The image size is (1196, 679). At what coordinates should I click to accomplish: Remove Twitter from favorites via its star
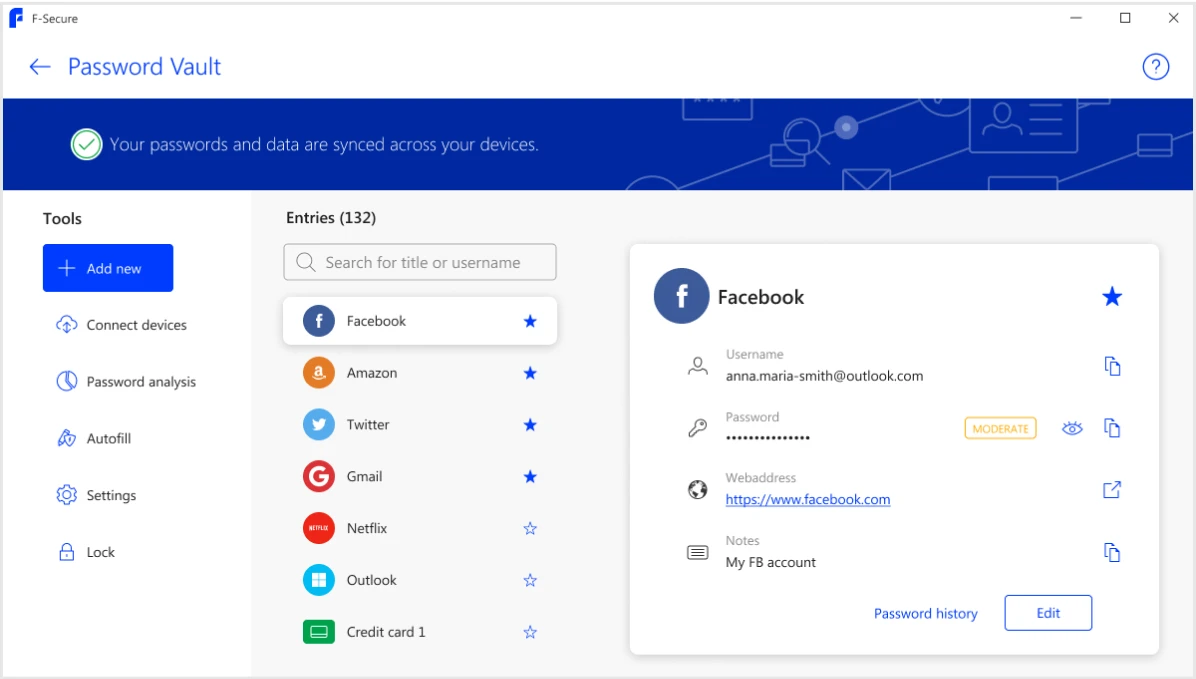pyautogui.click(x=530, y=425)
